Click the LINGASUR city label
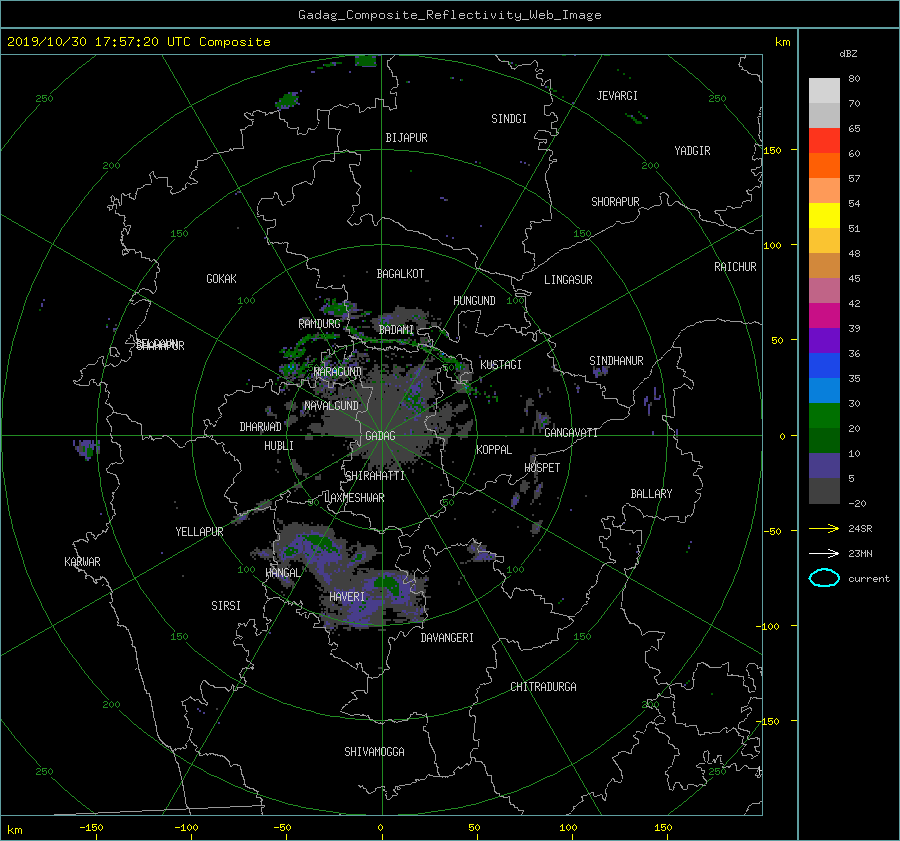 tap(568, 280)
